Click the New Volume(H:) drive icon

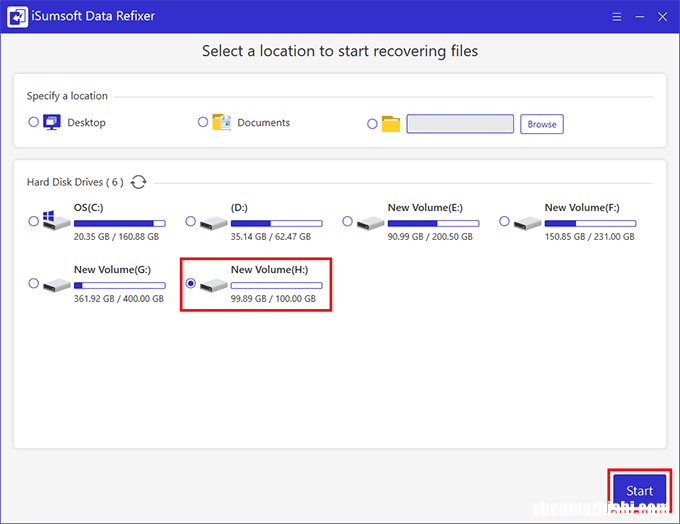[213, 285]
